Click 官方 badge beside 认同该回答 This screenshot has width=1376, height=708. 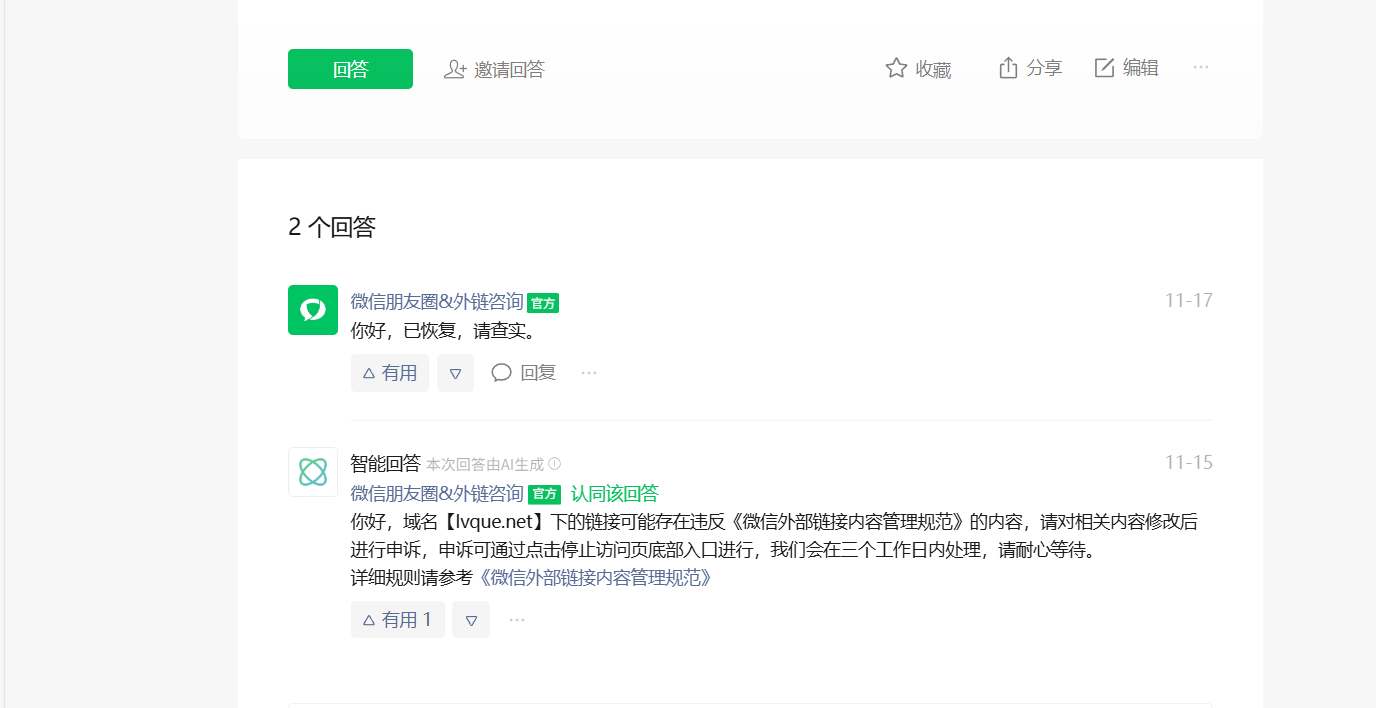click(544, 494)
